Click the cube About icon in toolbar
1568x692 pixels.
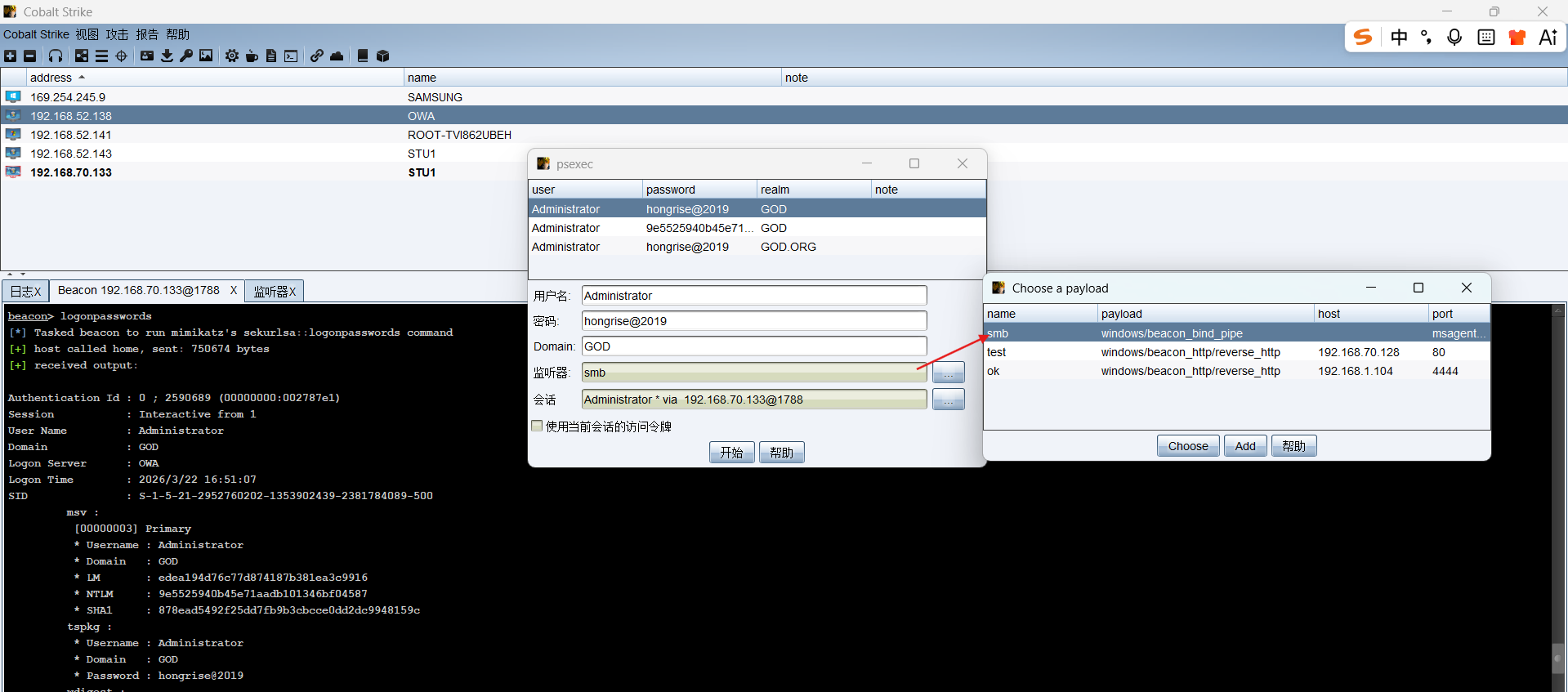tap(382, 56)
